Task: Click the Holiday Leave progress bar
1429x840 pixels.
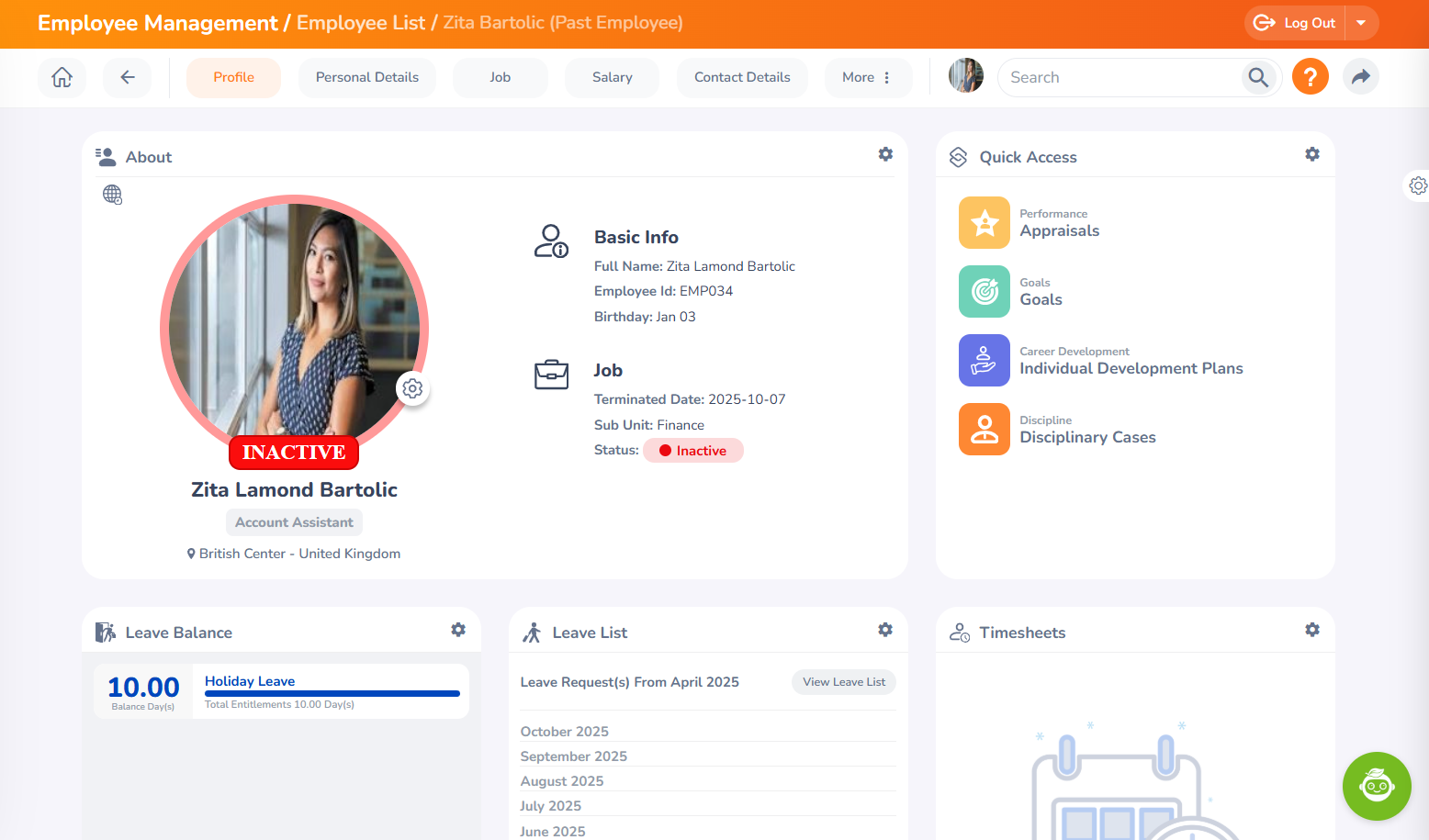Action: pos(332,693)
